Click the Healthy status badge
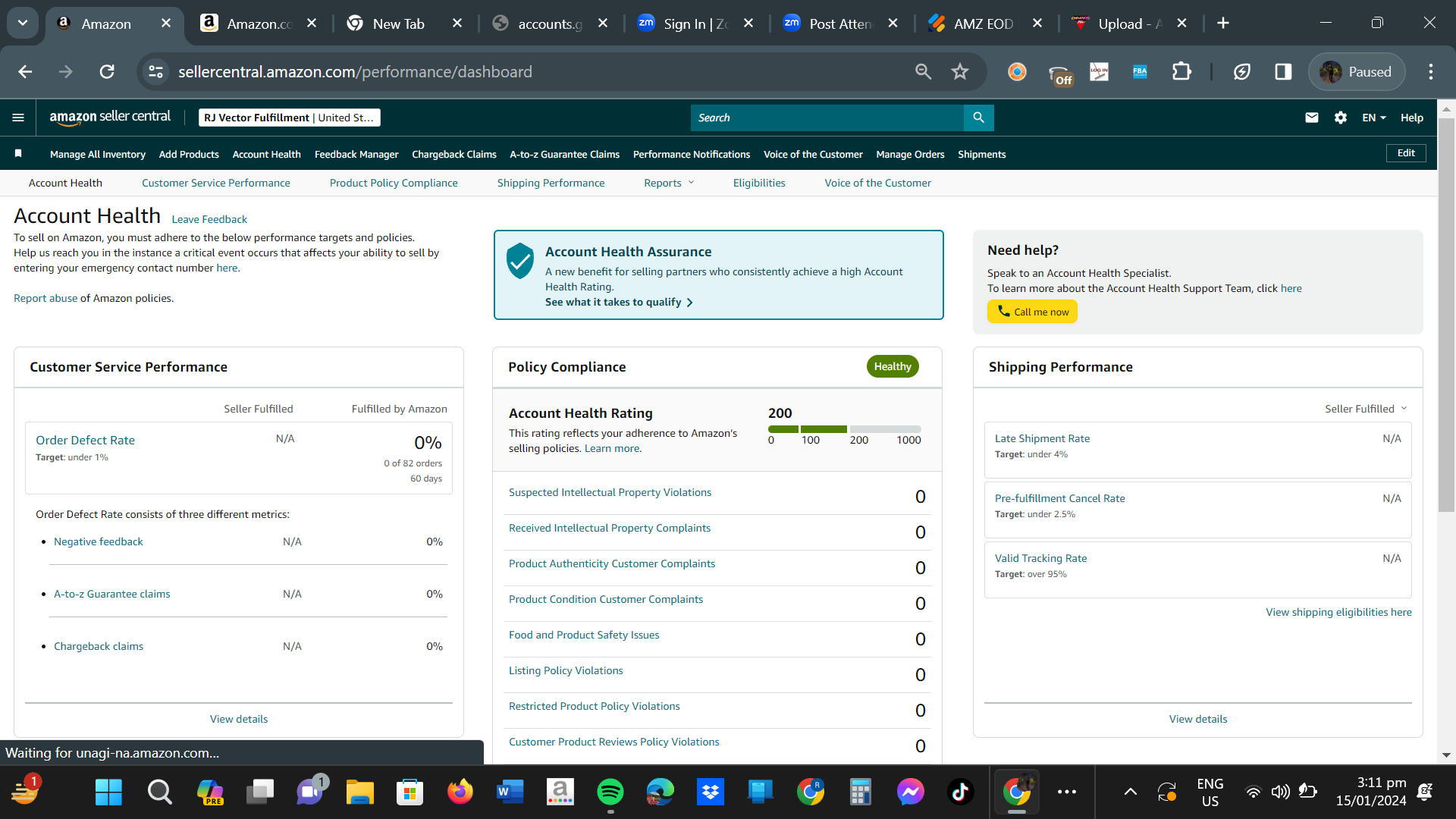This screenshot has height=819, width=1456. pos(893,366)
